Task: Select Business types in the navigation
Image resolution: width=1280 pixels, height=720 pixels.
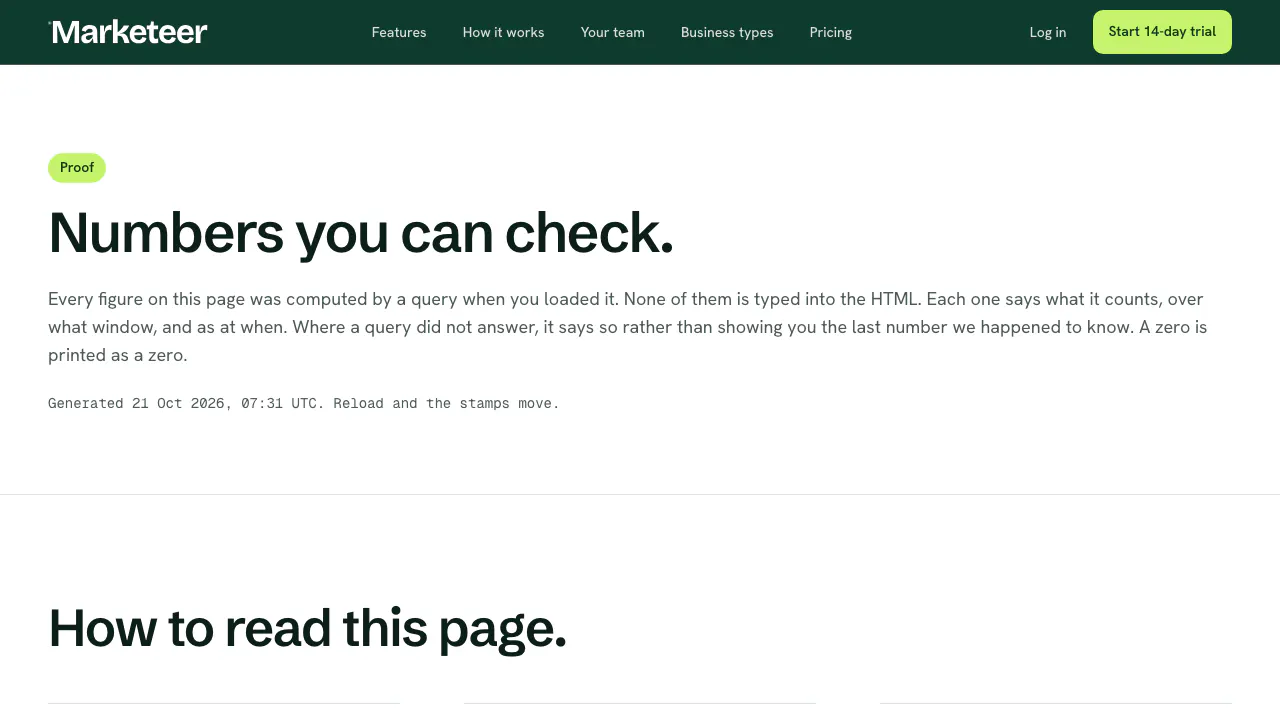Action: pyautogui.click(x=727, y=32)
